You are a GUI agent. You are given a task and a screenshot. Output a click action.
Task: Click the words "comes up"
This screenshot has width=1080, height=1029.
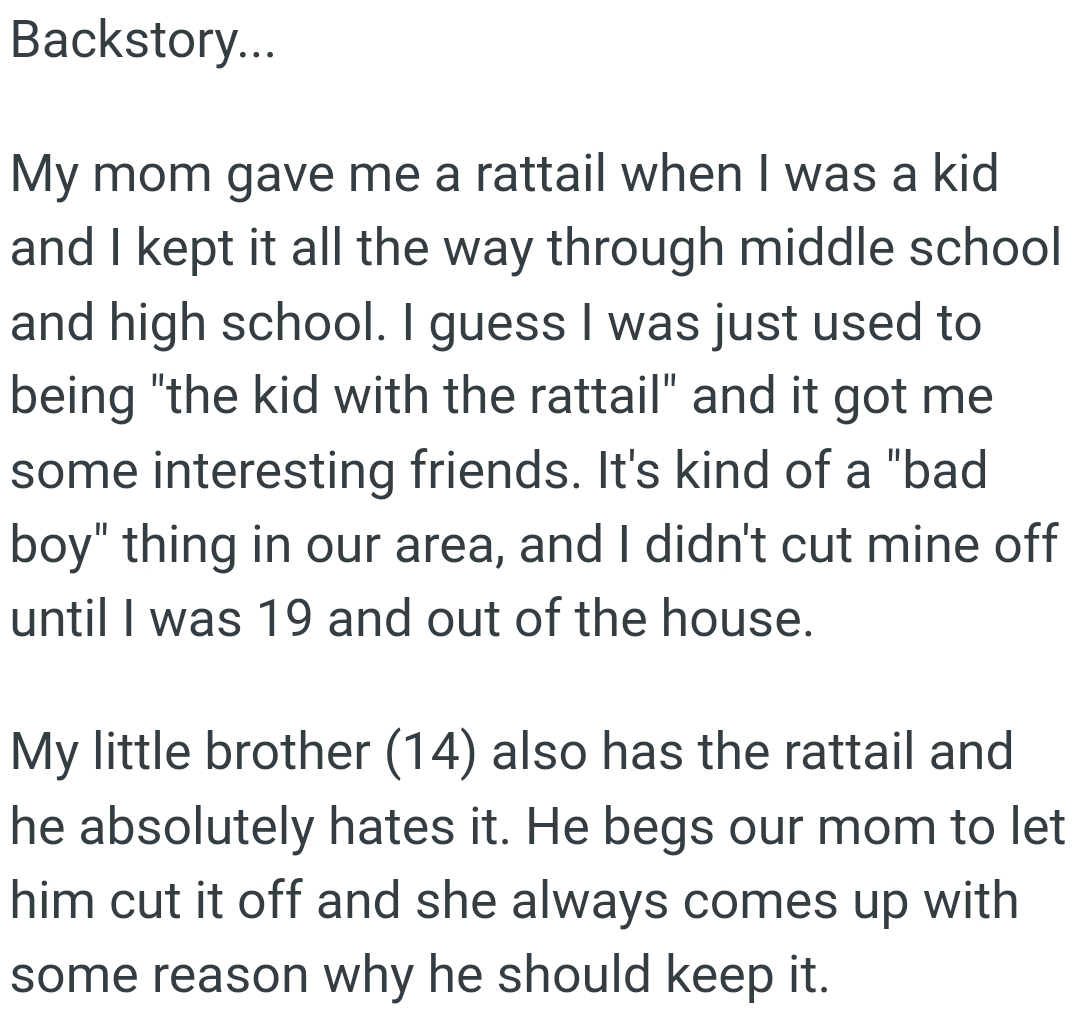click(x=813, y=900)
